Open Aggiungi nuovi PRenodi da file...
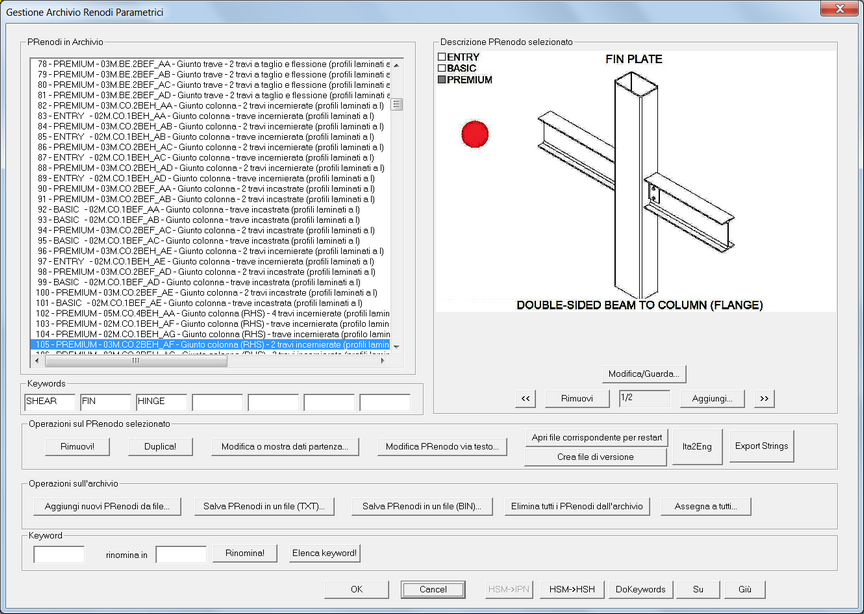The width and height of the screenshot is (864, 614). click(107, 506)
